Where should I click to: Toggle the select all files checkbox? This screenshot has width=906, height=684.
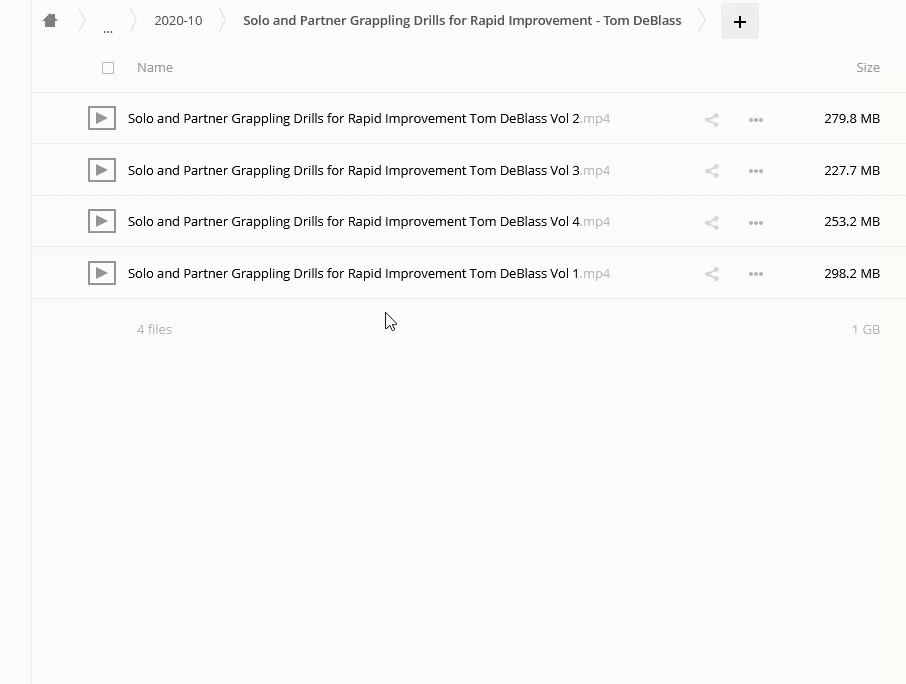click(x=108, y=68)
